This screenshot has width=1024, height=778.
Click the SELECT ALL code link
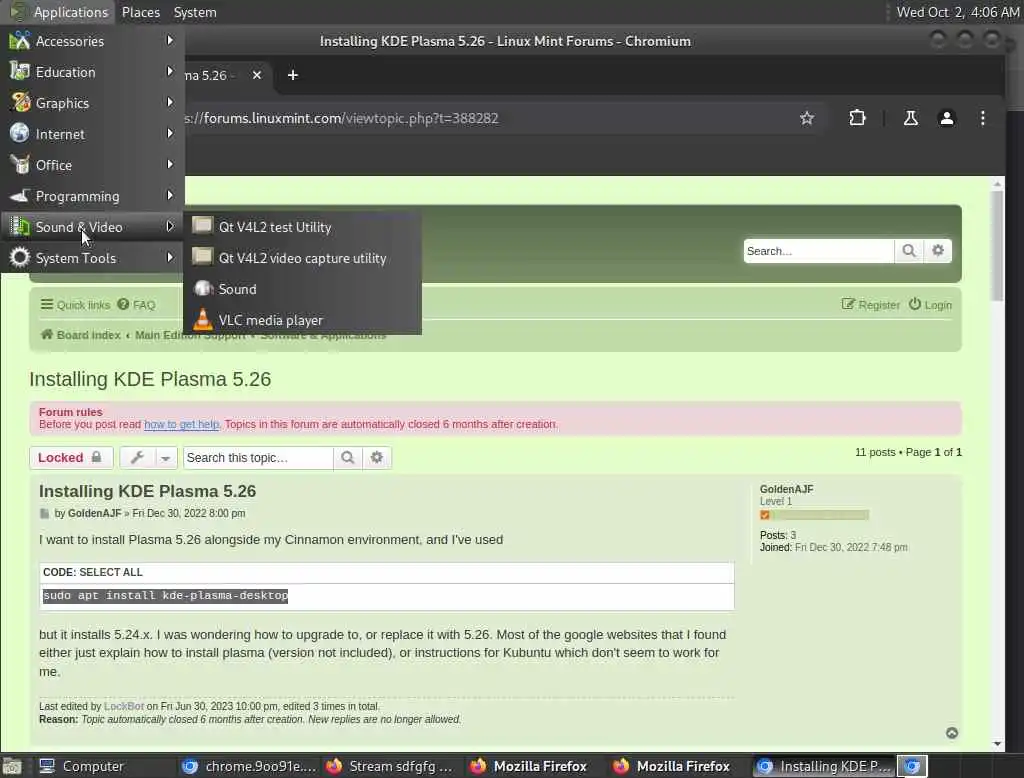110,572
